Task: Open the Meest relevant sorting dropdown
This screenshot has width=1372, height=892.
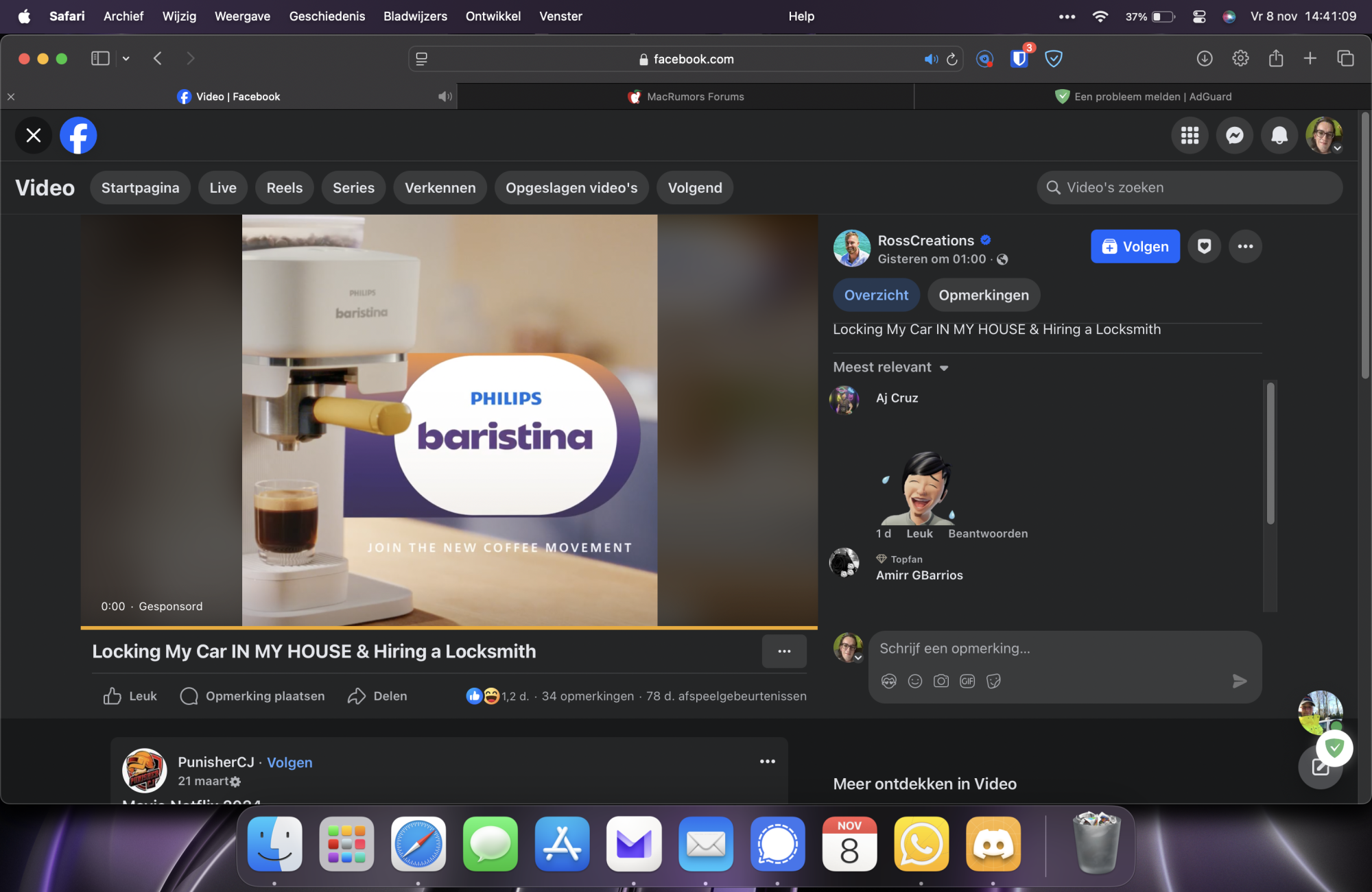Action: (890, 367)
